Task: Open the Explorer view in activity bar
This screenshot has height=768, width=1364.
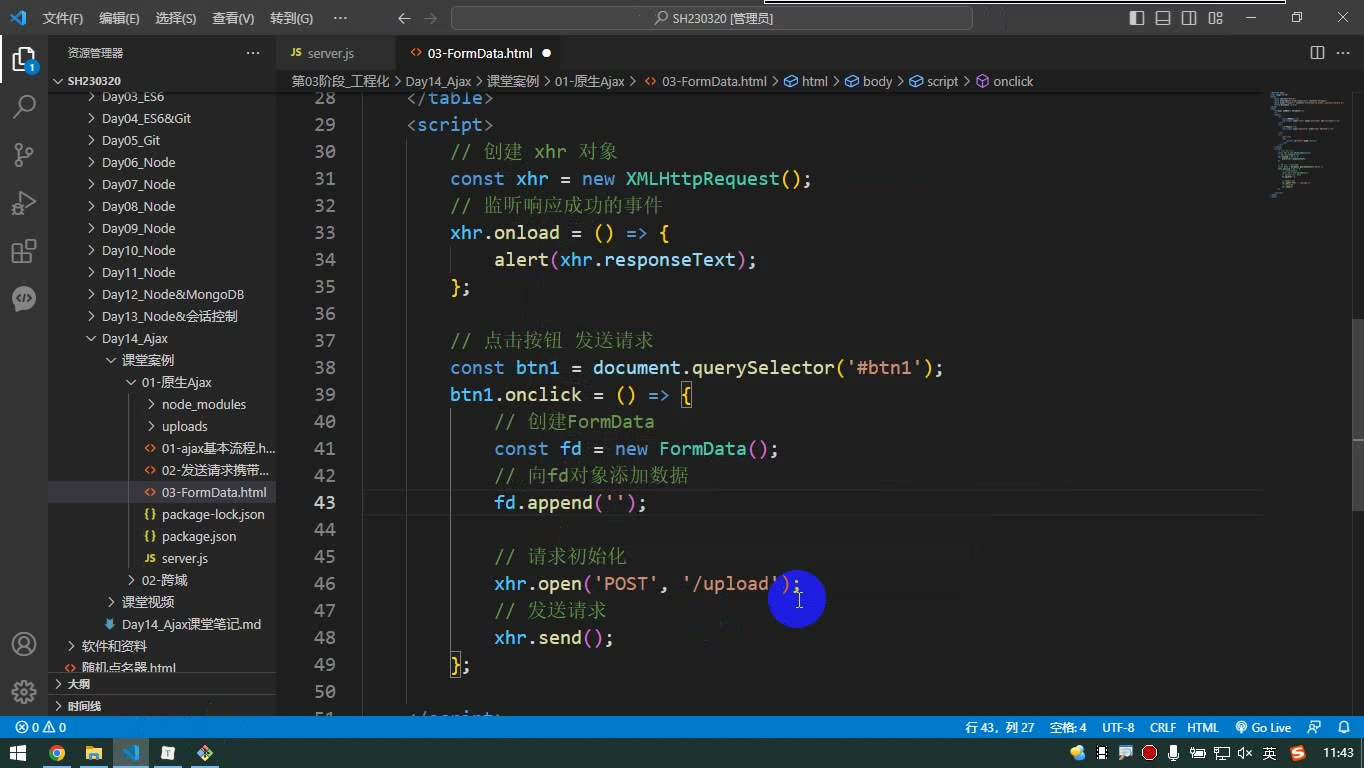Action: [x=24, y=58]
